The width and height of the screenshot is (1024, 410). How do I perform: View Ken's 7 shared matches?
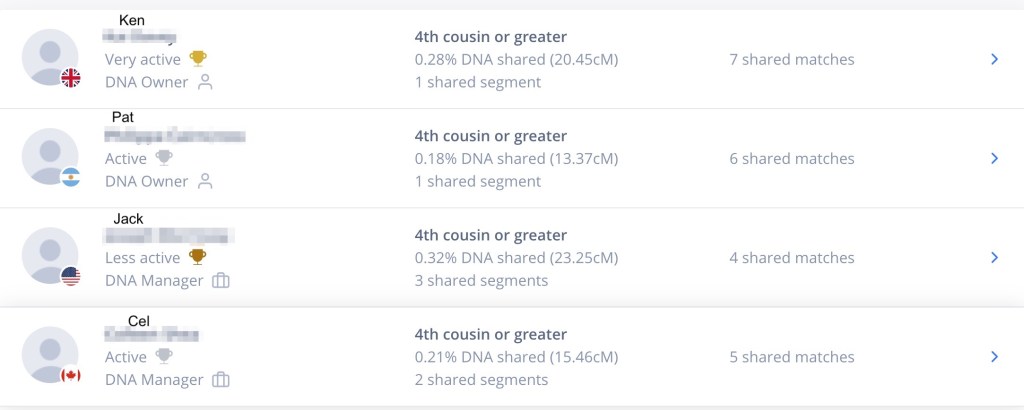point(791,59)
